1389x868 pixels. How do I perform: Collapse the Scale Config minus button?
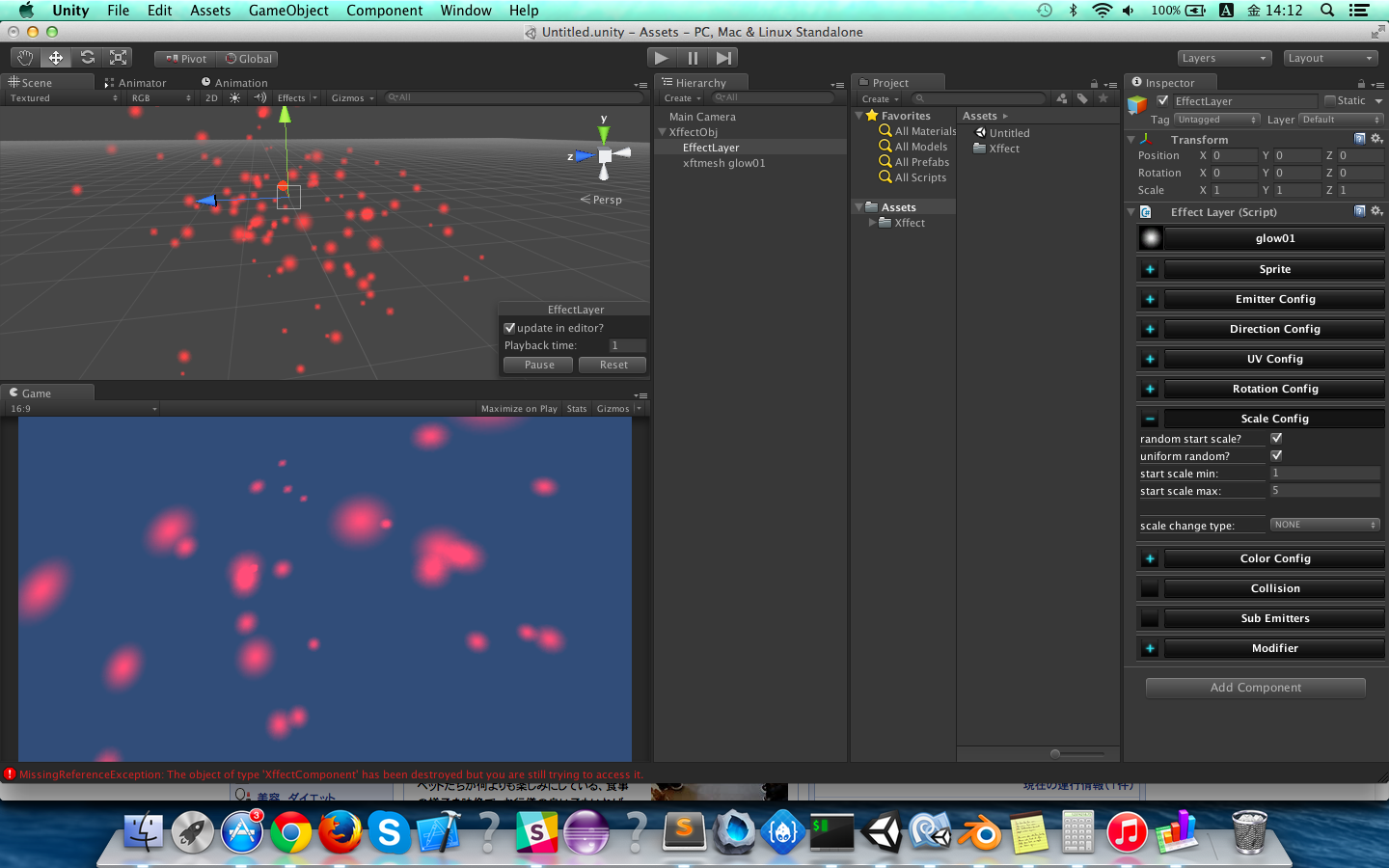pyautogui.click(x=1150, y=419)
